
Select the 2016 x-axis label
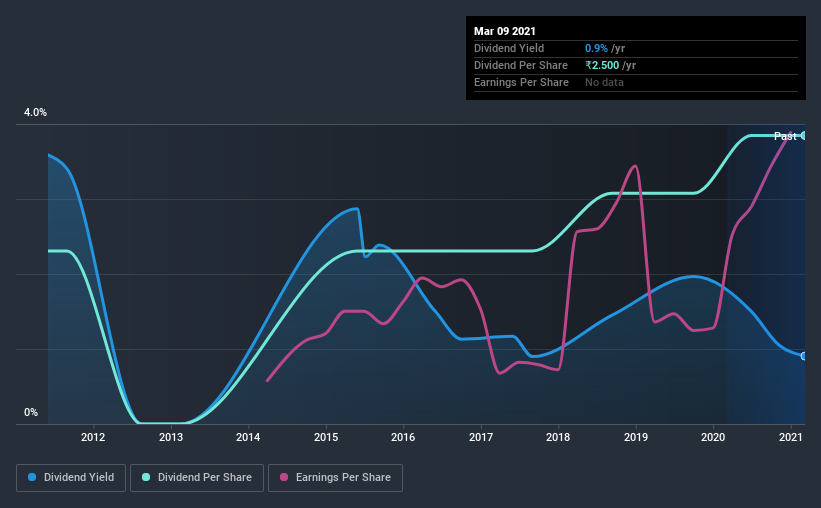click(x=403, y=437)
